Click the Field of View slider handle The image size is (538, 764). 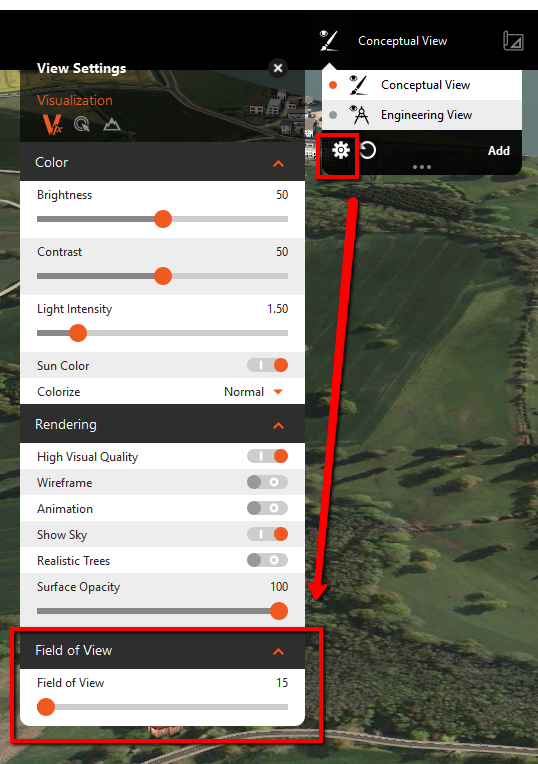(46, 707)
